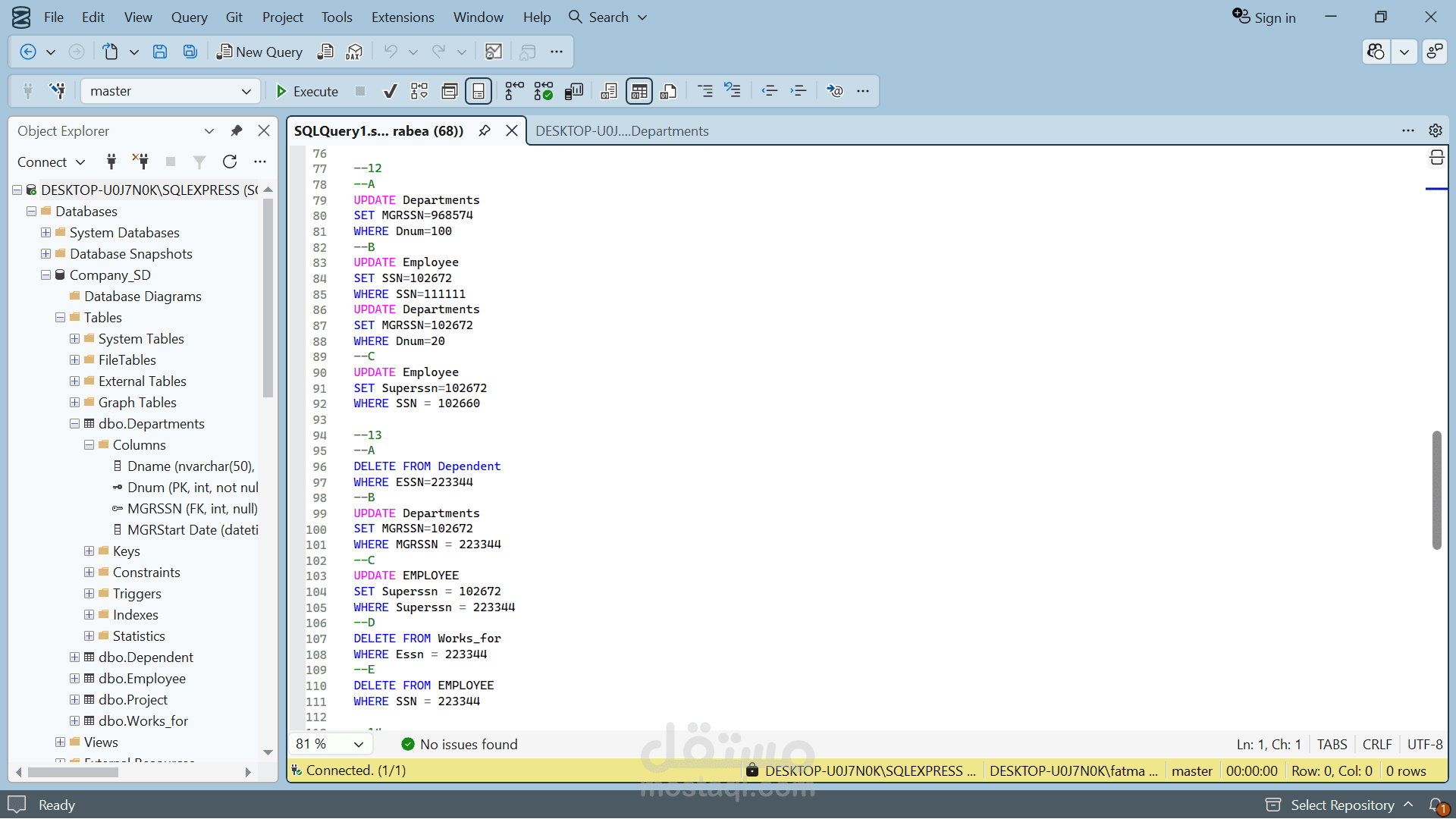The image size is (1456, 819).
Task: Switch to the DESKTOP-U0J...Departments tab
Action: click(622, 131)
